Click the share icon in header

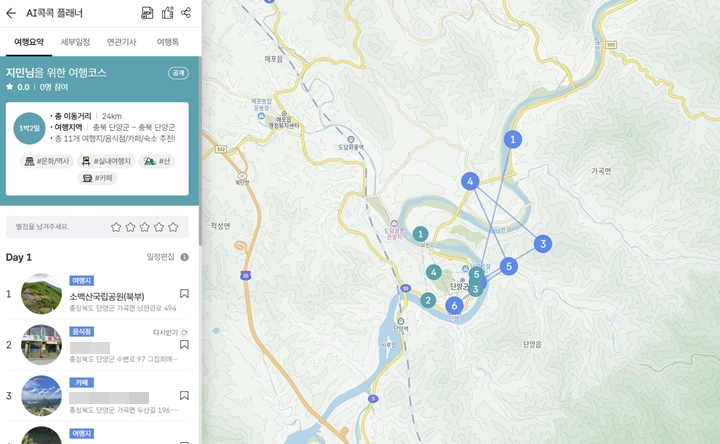(186, 13)
